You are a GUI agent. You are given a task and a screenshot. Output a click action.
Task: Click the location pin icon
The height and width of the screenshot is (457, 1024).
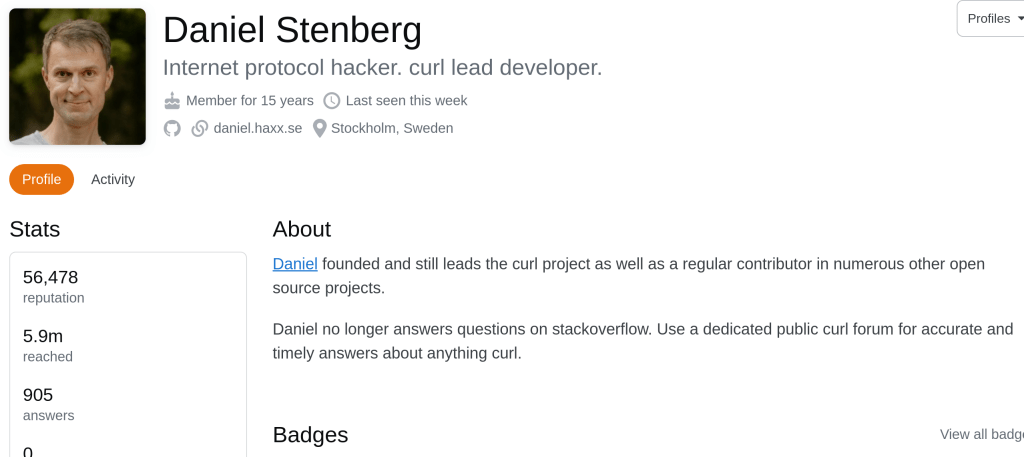point(320,128)
